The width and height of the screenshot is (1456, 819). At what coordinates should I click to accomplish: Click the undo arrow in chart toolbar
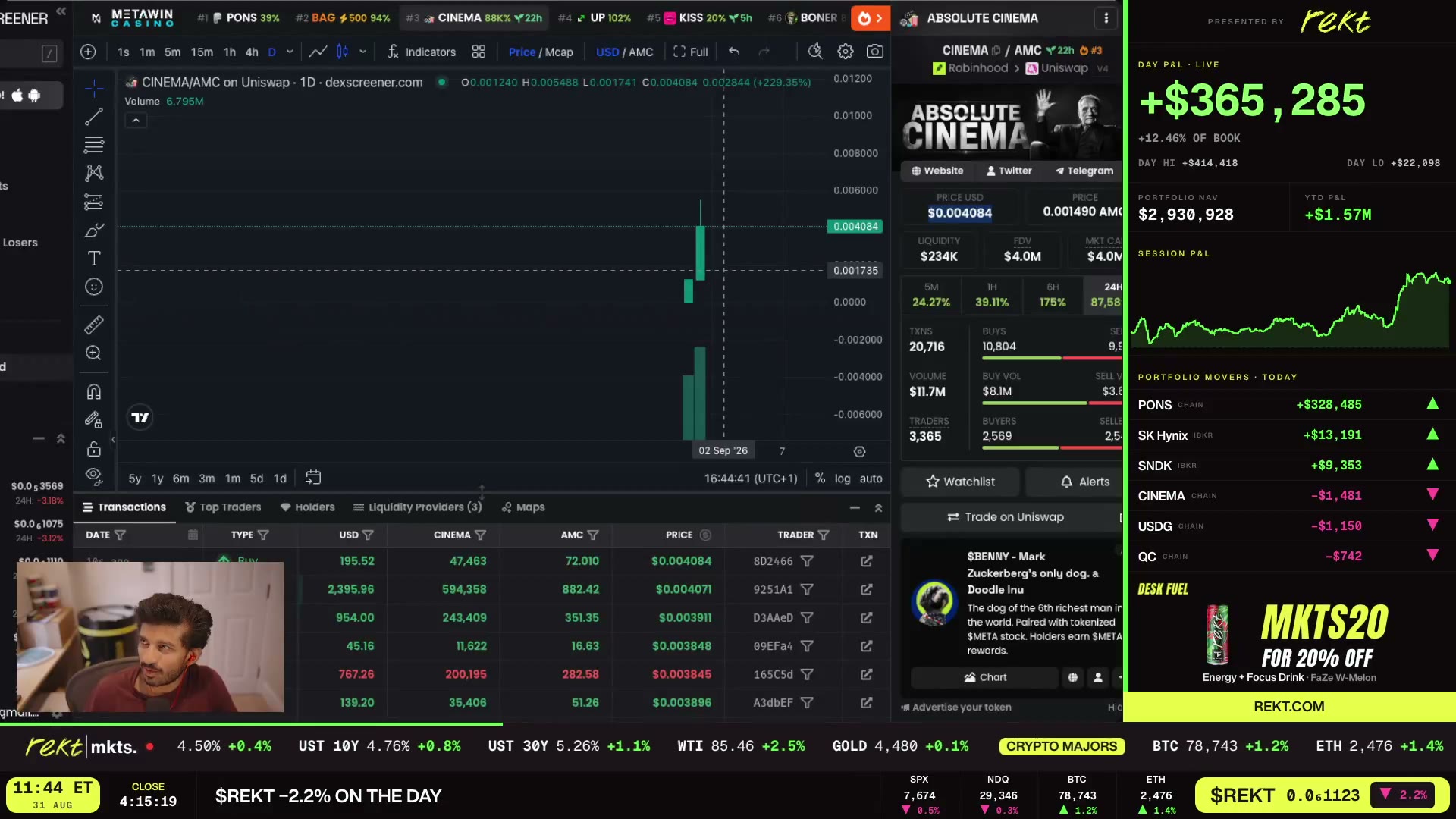(x=734, y=52)
